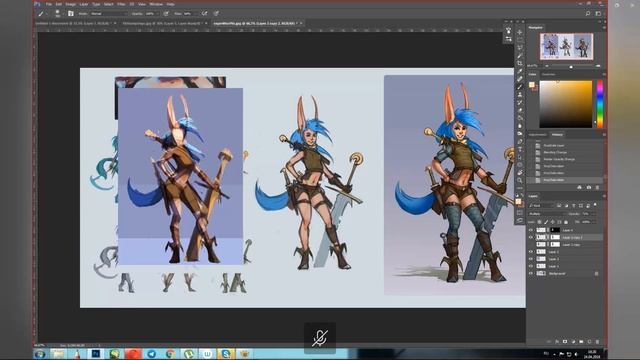
Task: Click the Navigator thumbnail preview
Action: 567,47
